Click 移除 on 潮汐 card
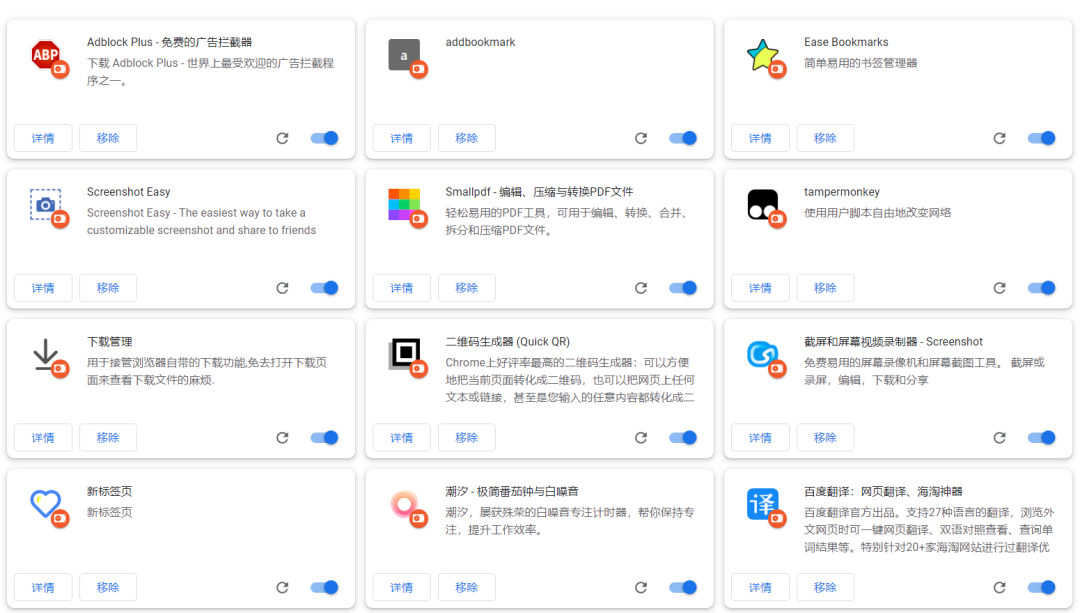 467,588
